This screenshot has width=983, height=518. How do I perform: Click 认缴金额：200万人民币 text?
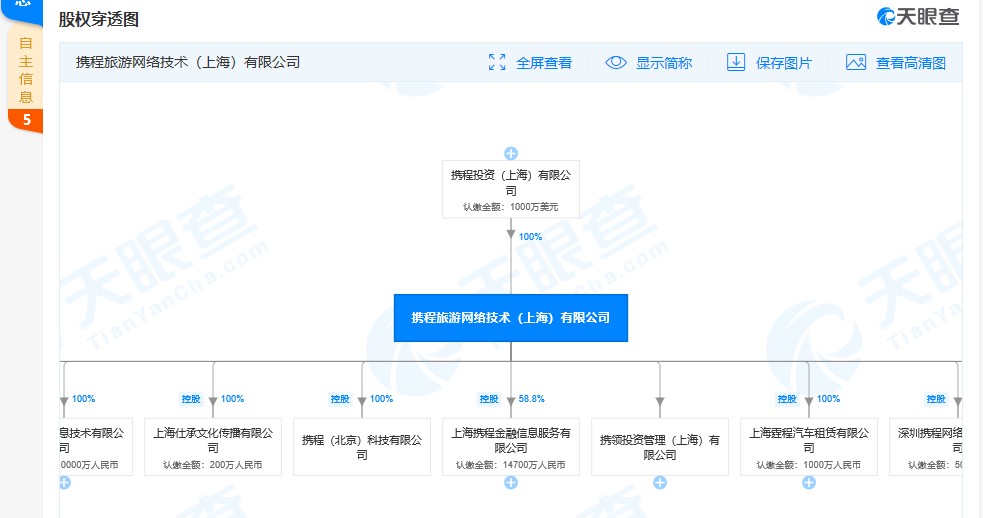[x=213, y=465]
